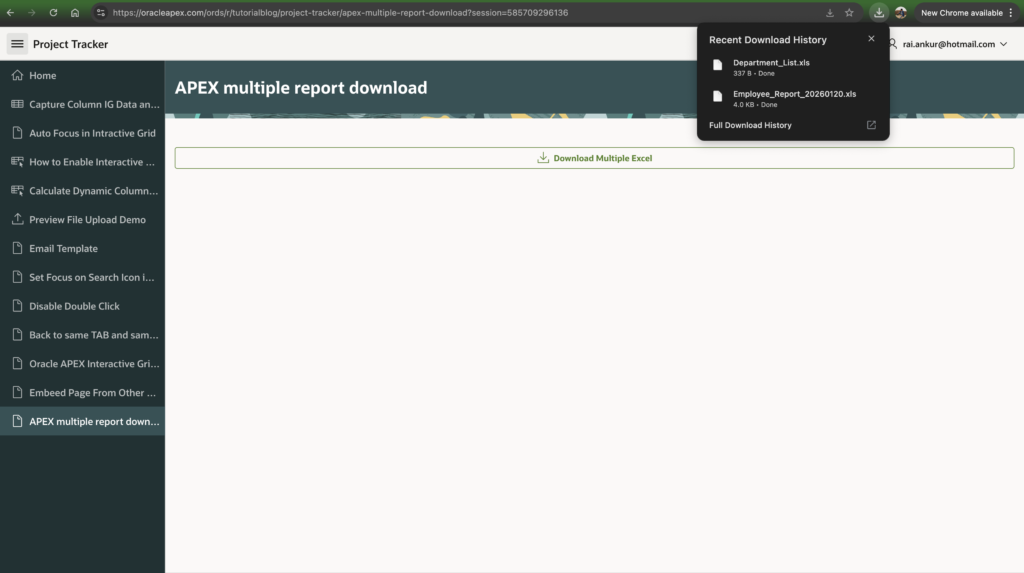Click the Home house icon
Image resolution: width=1024 pixels, height=573 pixels.
pyautogui.click(x=17, y=75)
